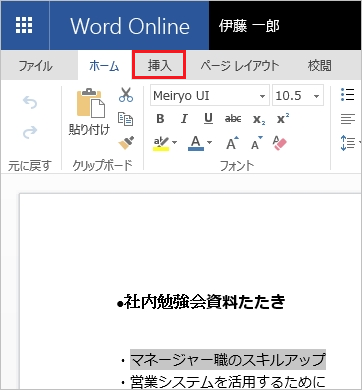Toggle Underline formatting

208,119
